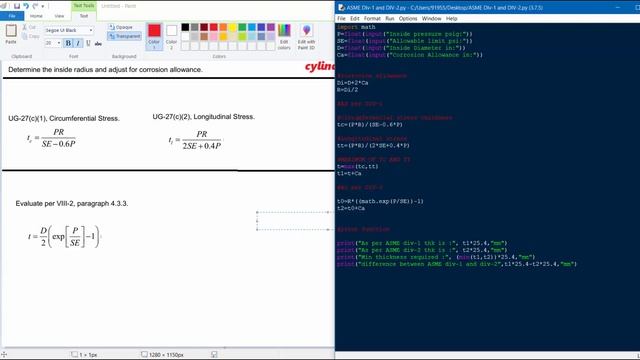Screen dimensions: 640x360
Task: Toggle Italic formatting
Action: 78,43
